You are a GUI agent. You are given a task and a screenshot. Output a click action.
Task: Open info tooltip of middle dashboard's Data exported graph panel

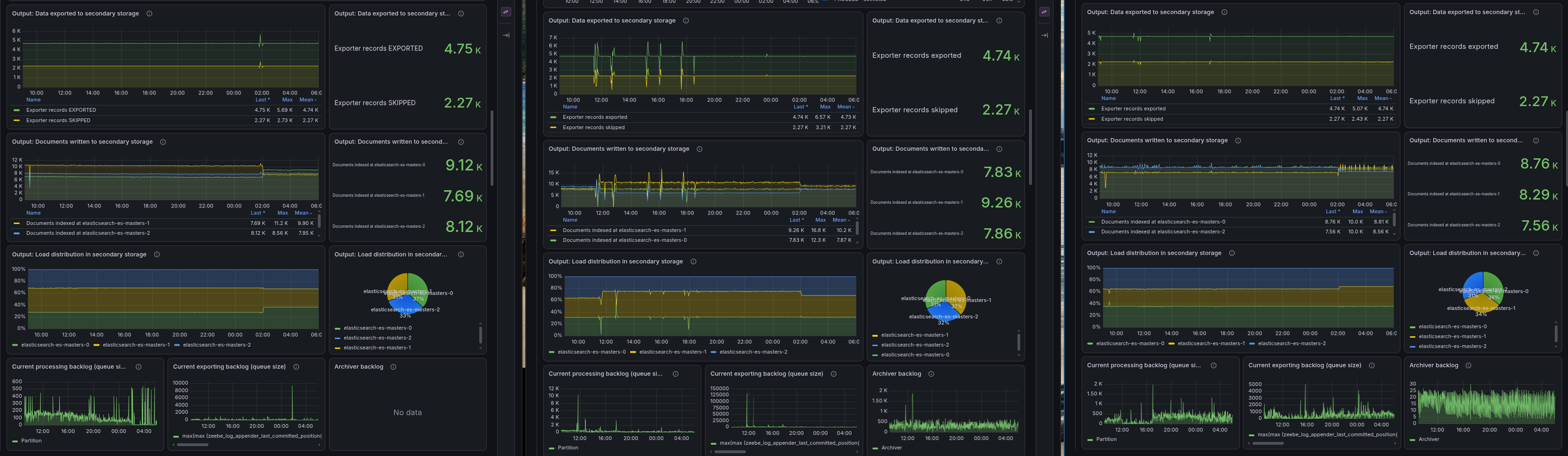(x=685, y=21)
